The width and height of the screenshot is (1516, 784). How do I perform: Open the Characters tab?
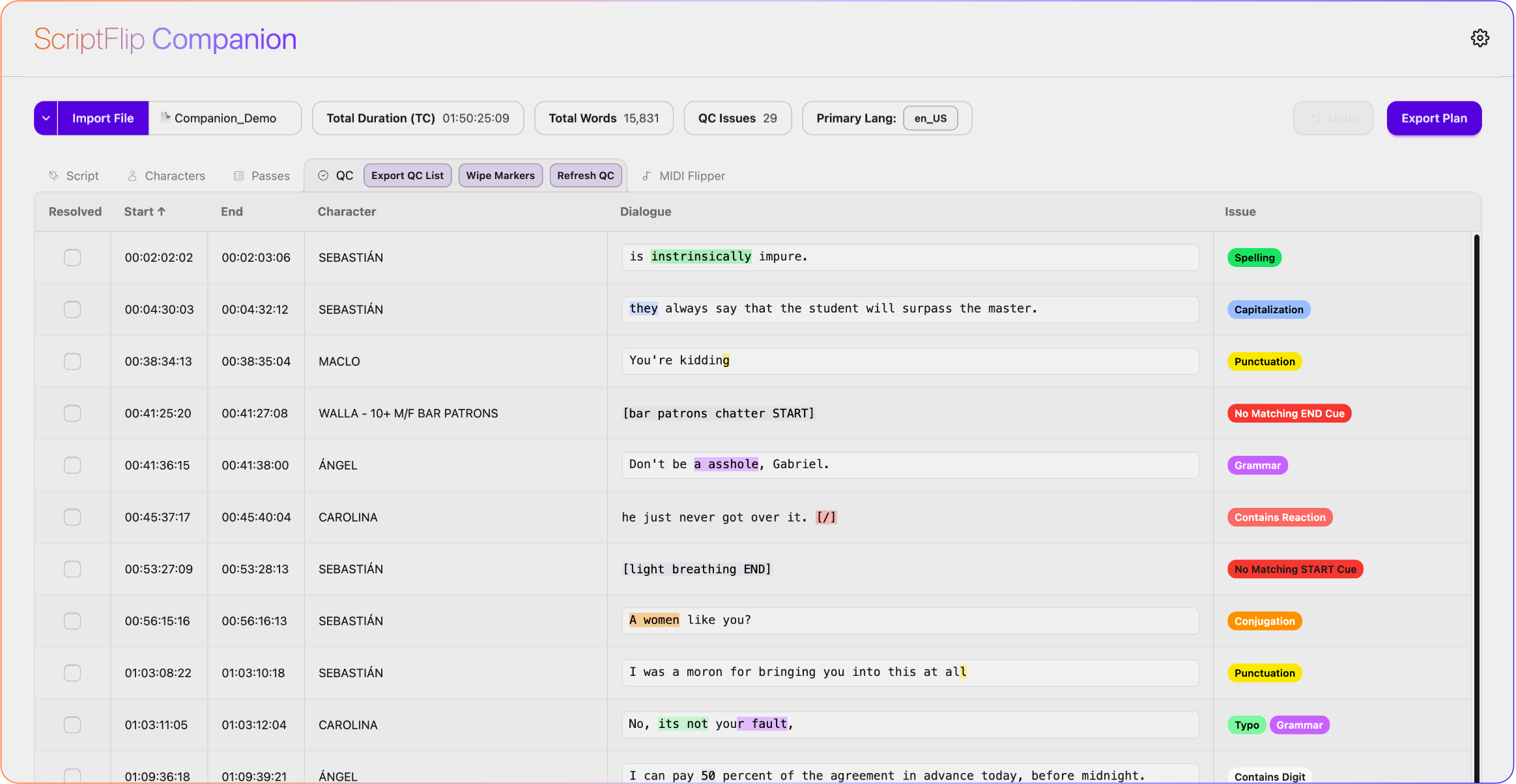174,176
